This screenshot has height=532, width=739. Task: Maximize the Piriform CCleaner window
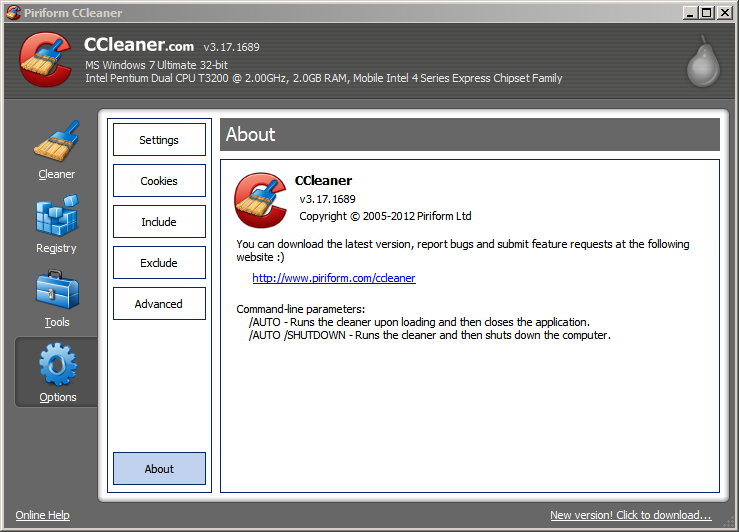[x=707, y=13]
